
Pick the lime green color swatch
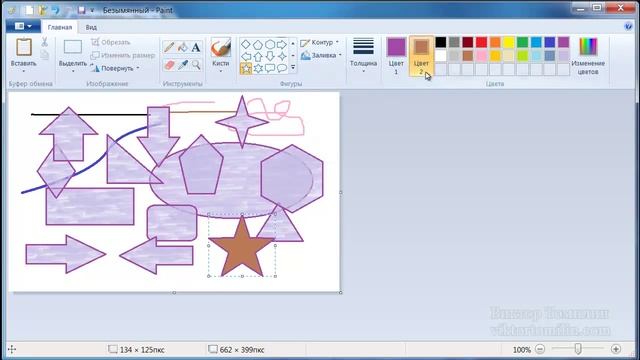pyautogui.click(x=522, y=56)
